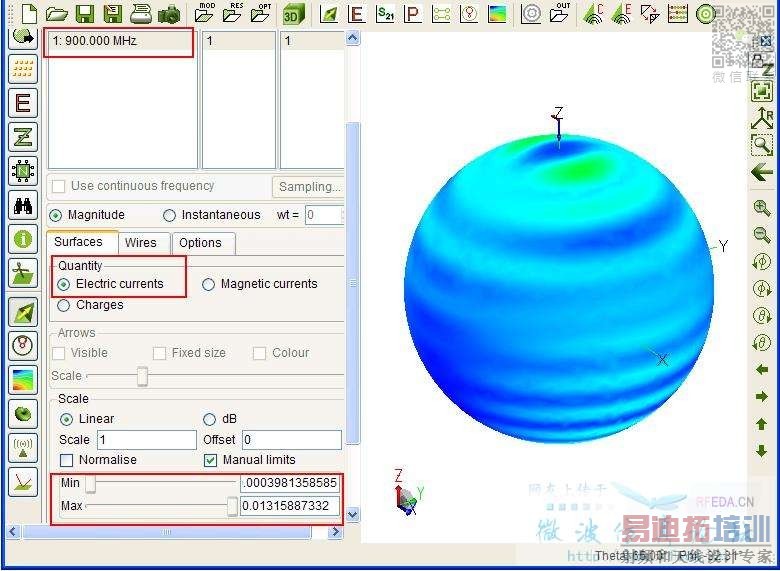The height and width of the screenshot is (571, 780).
Task: Zoom in with the magnifier plus icon
Action: click(x=762, y=208)
